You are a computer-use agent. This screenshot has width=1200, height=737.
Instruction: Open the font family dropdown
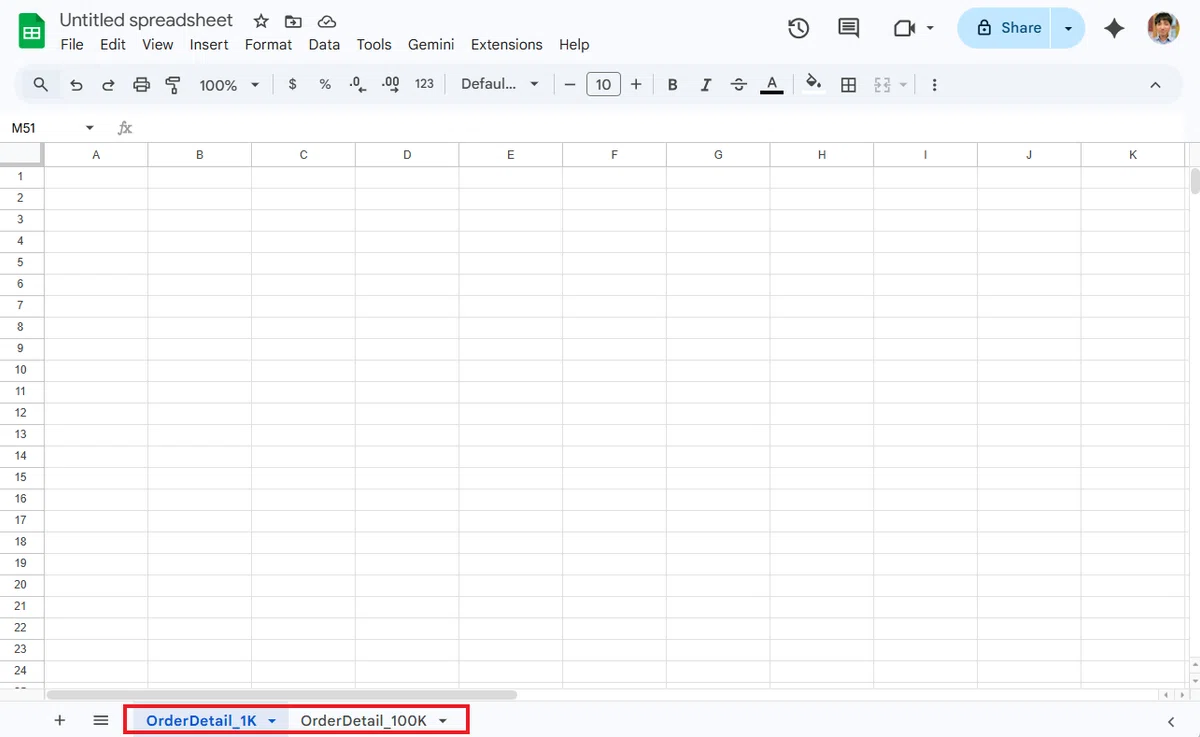pyautogui.click(x=500, y=85)
